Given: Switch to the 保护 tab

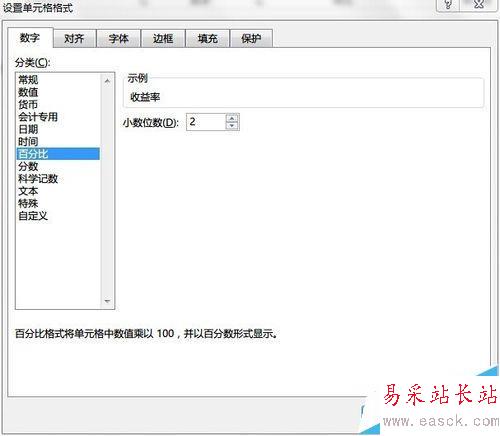Looking at the screenshot, I should 251,38.
